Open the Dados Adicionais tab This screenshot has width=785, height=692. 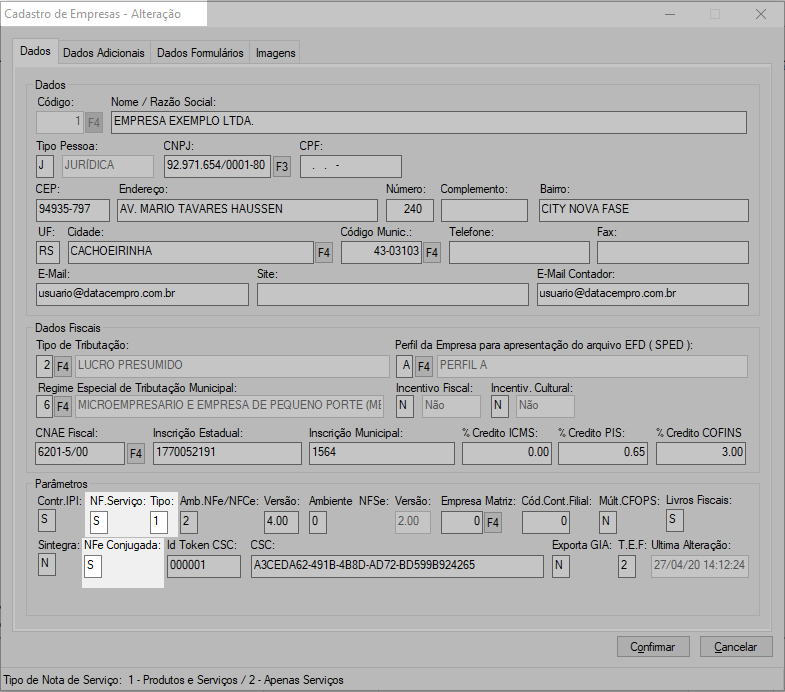104,53
